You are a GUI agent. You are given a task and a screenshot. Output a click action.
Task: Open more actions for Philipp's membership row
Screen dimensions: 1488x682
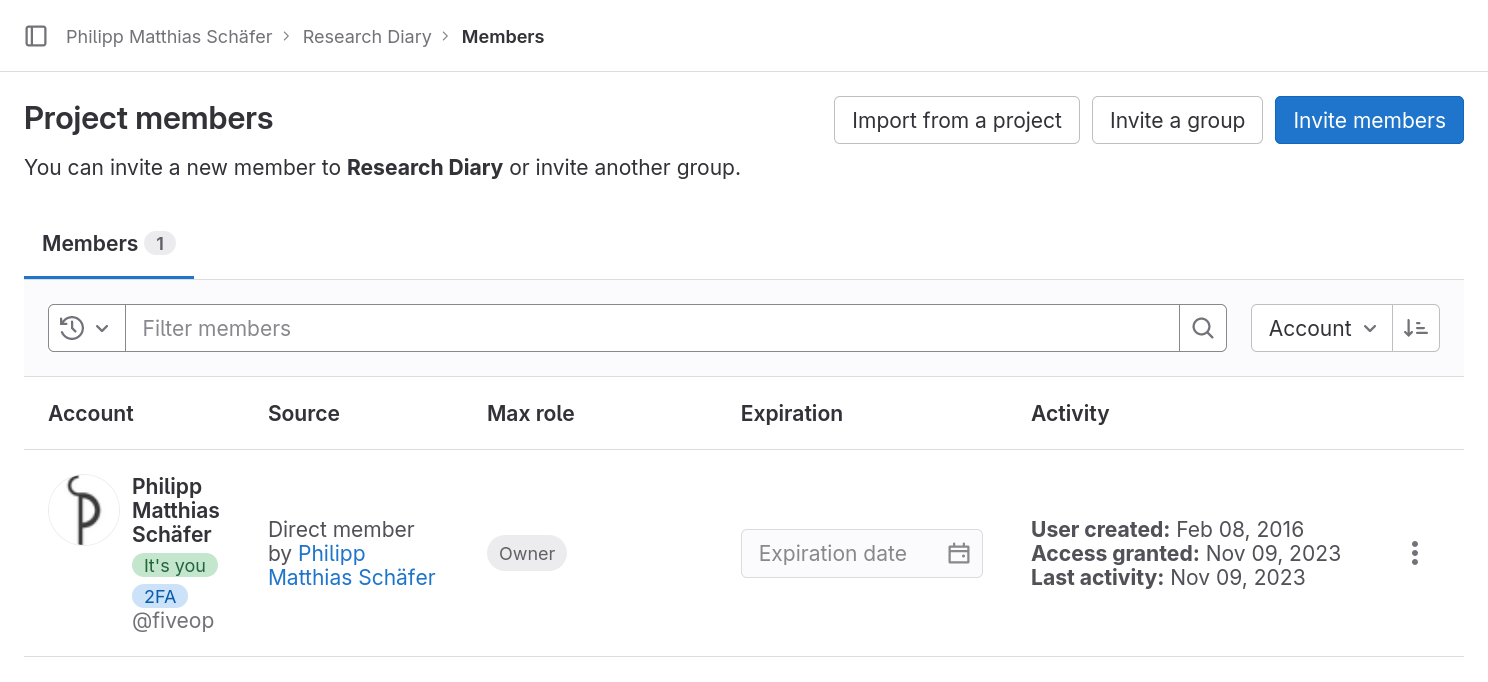click(x=1414, y=552)
